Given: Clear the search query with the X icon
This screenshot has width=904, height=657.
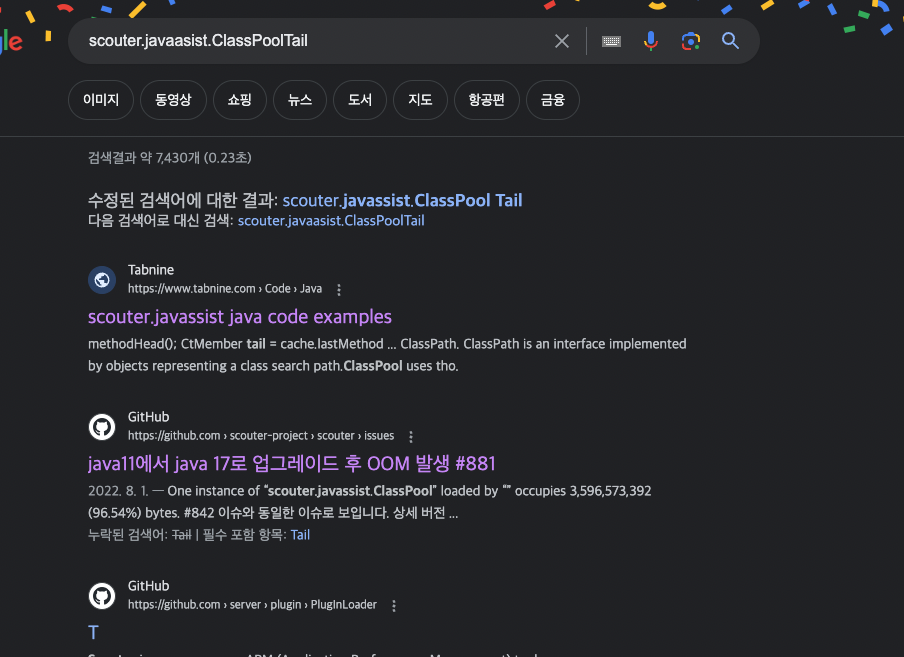Looking at the screenshot, I should [x=562, y=41].
